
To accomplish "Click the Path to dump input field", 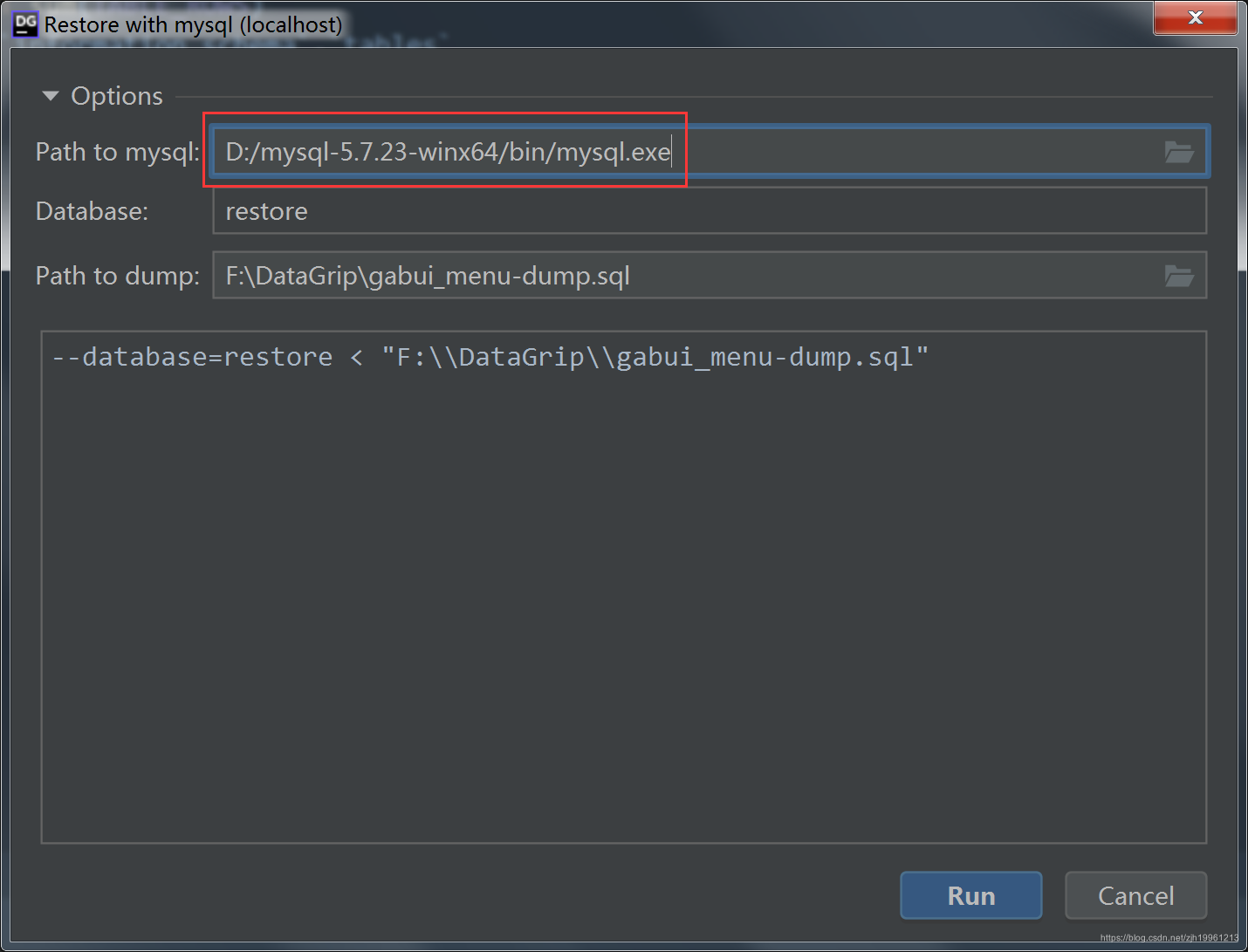I will coord(611,276).
